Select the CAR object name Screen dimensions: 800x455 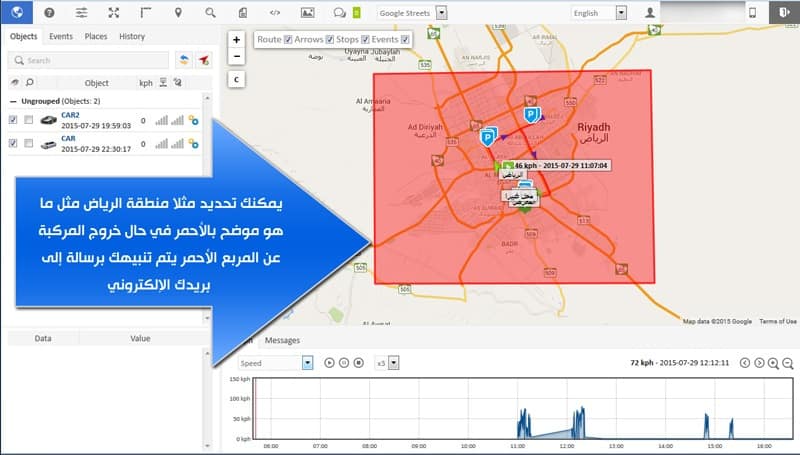point(68,139)
